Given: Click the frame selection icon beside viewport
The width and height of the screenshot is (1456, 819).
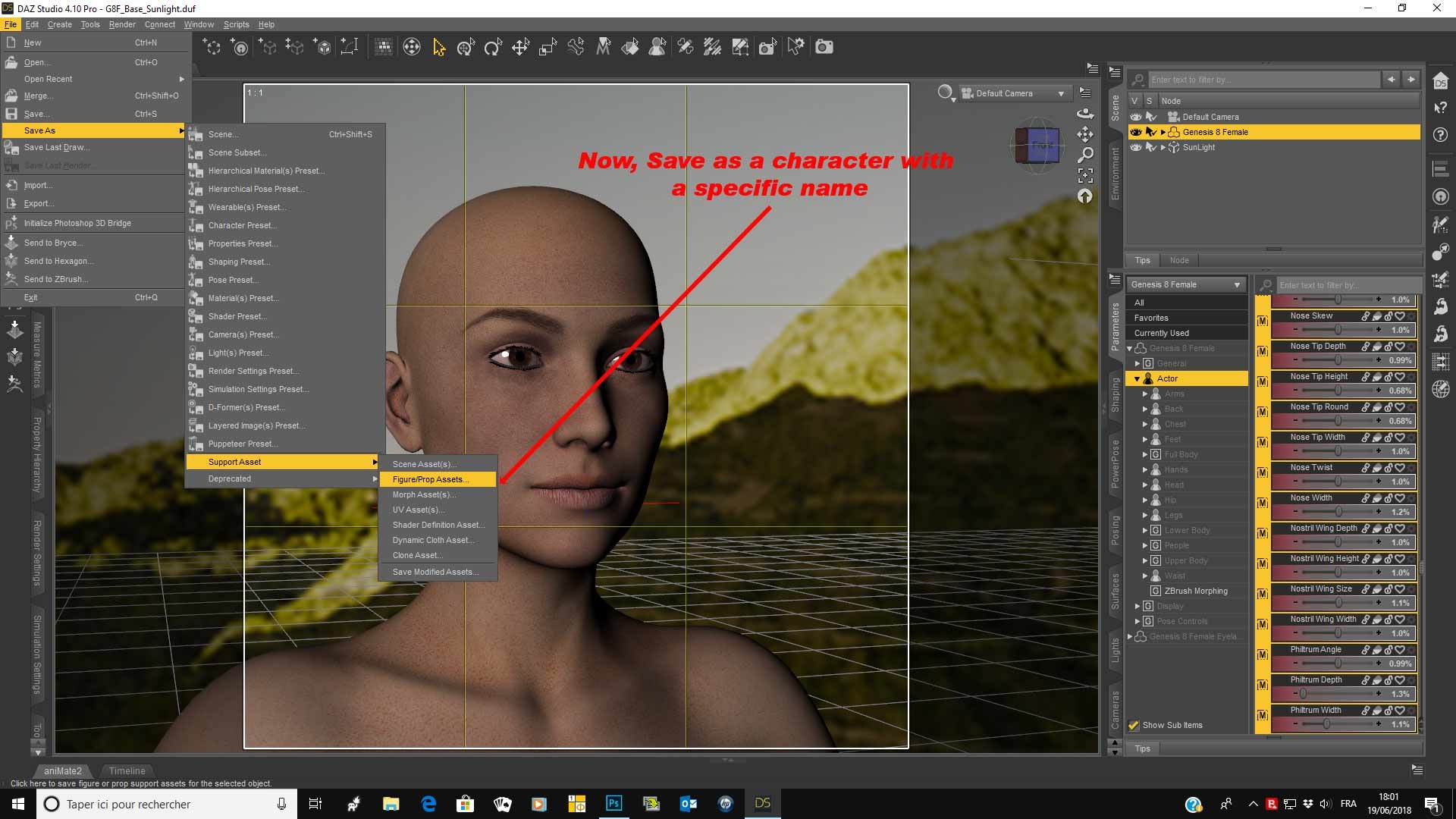Looking at the screenshot, I should [1086, 175].
